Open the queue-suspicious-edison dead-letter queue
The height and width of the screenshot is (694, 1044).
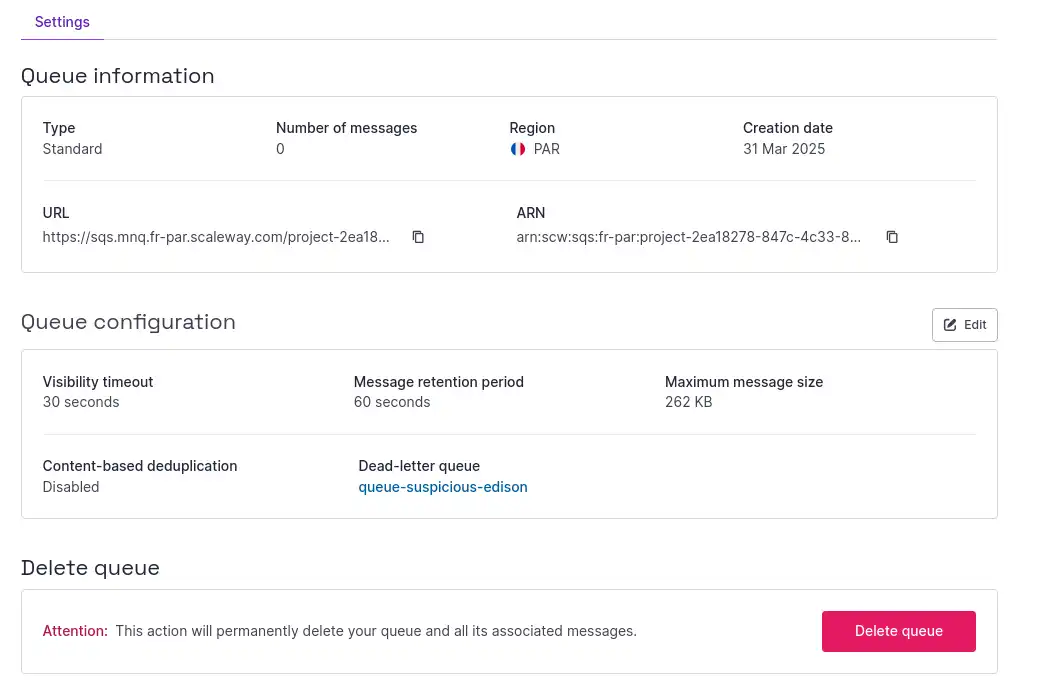442,487
